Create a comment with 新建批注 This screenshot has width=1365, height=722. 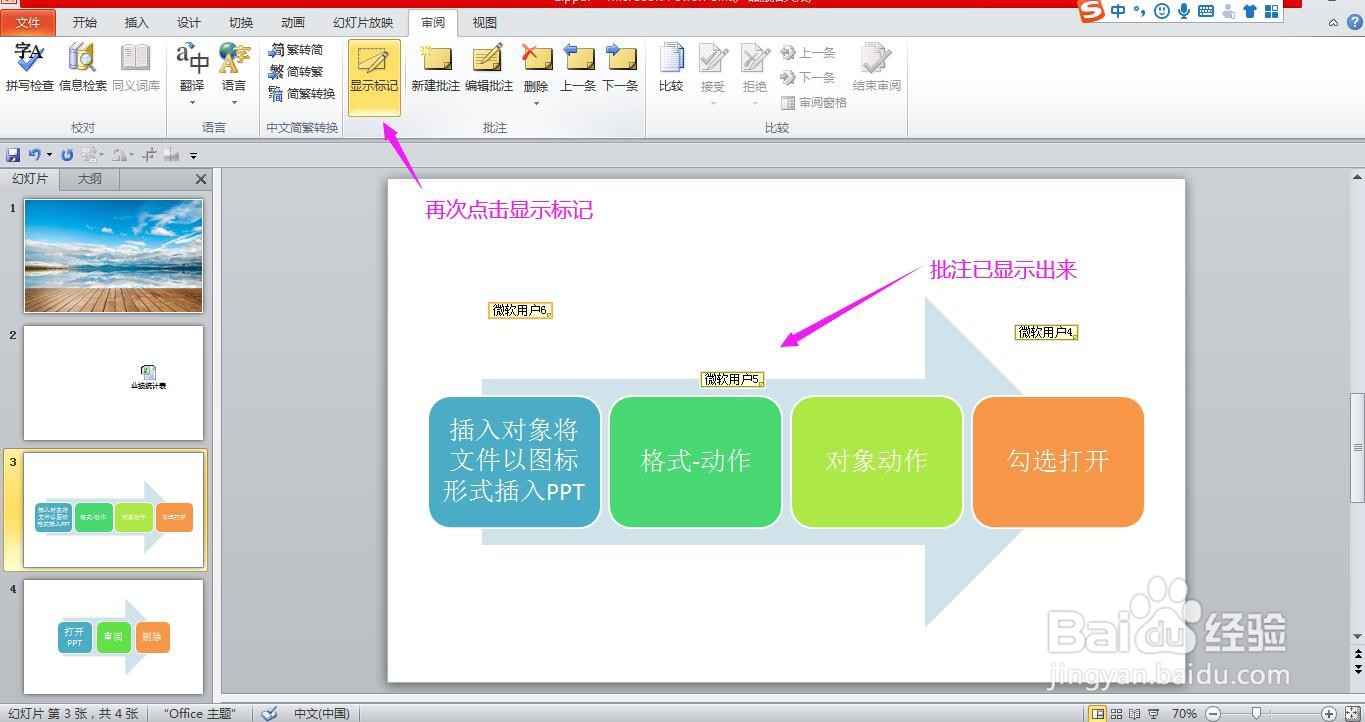click(x=436, y=68)
